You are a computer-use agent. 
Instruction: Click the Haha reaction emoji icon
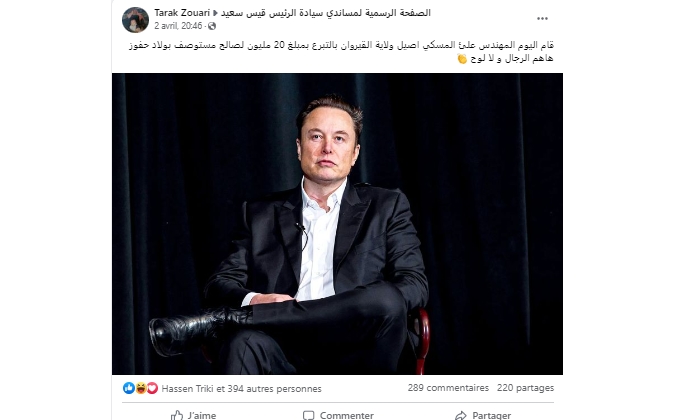[140, 388]
